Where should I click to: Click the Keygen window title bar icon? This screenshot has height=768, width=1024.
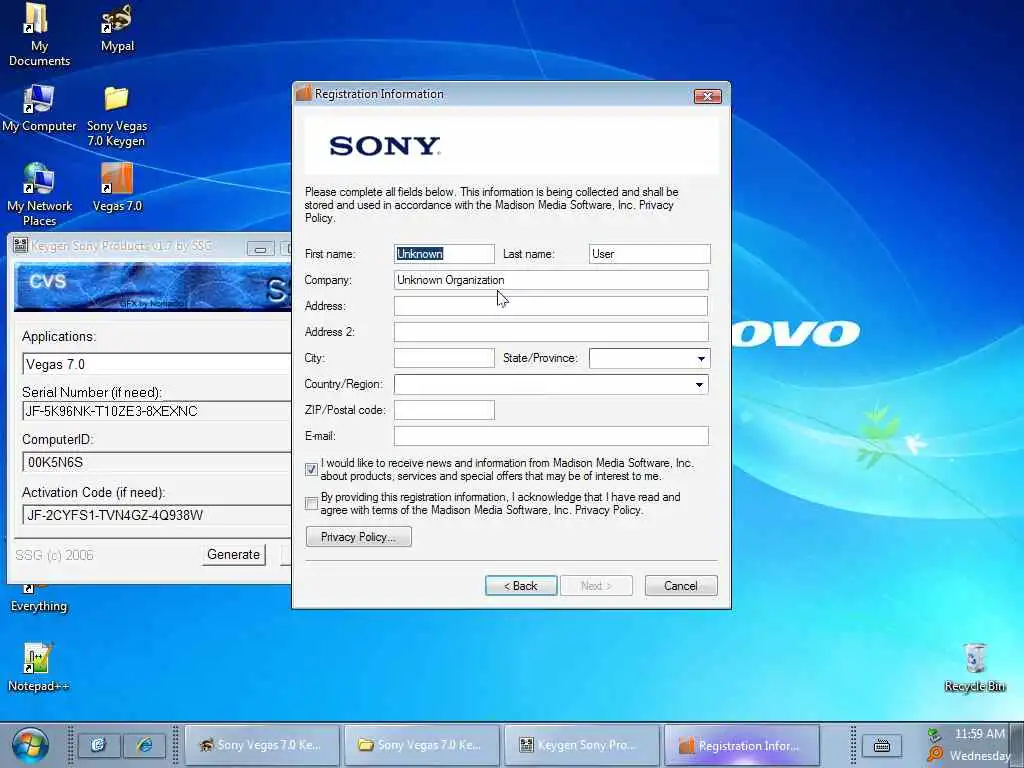[x=20, y=246]
